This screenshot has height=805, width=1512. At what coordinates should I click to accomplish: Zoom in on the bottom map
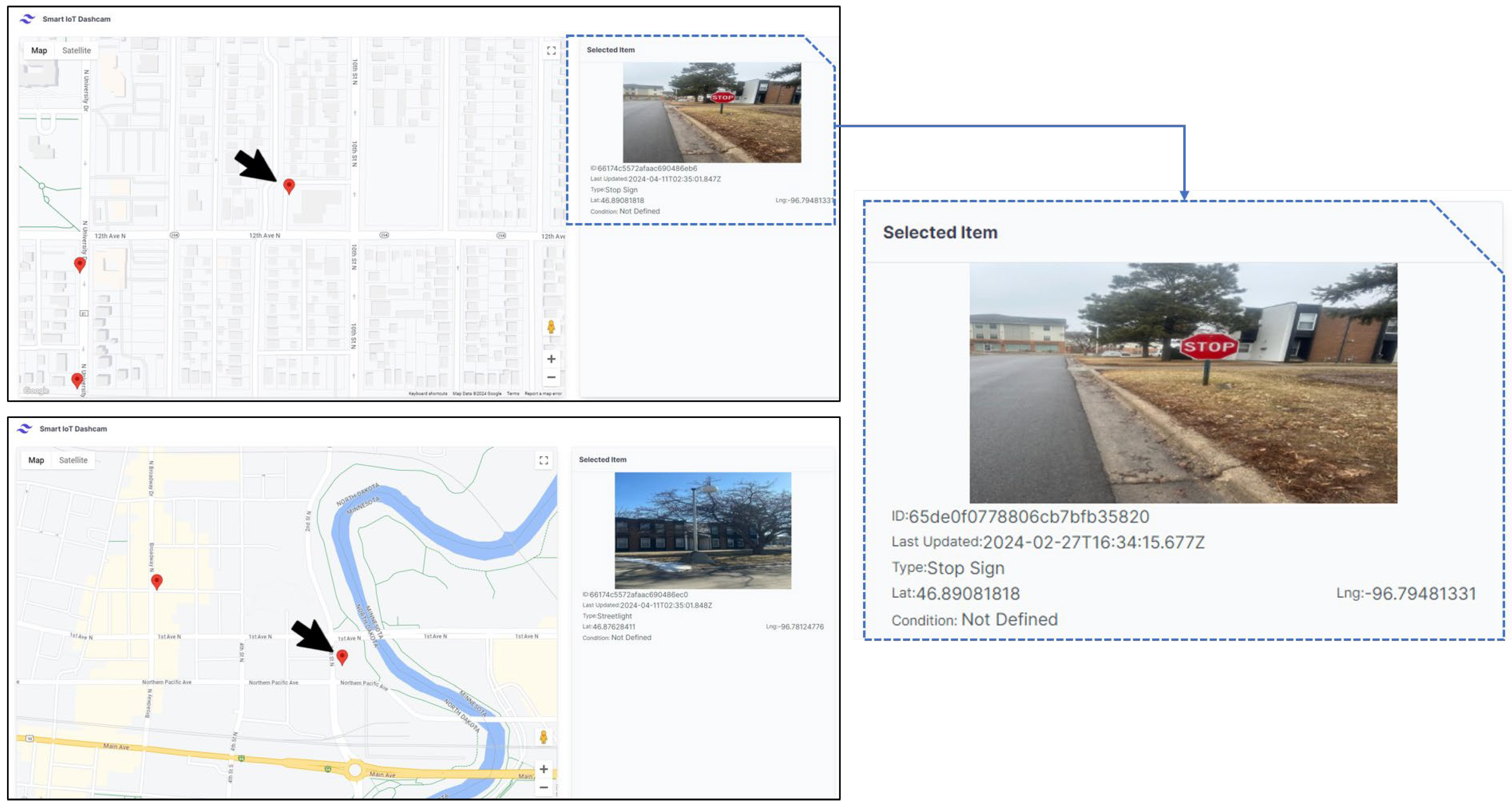543,769
